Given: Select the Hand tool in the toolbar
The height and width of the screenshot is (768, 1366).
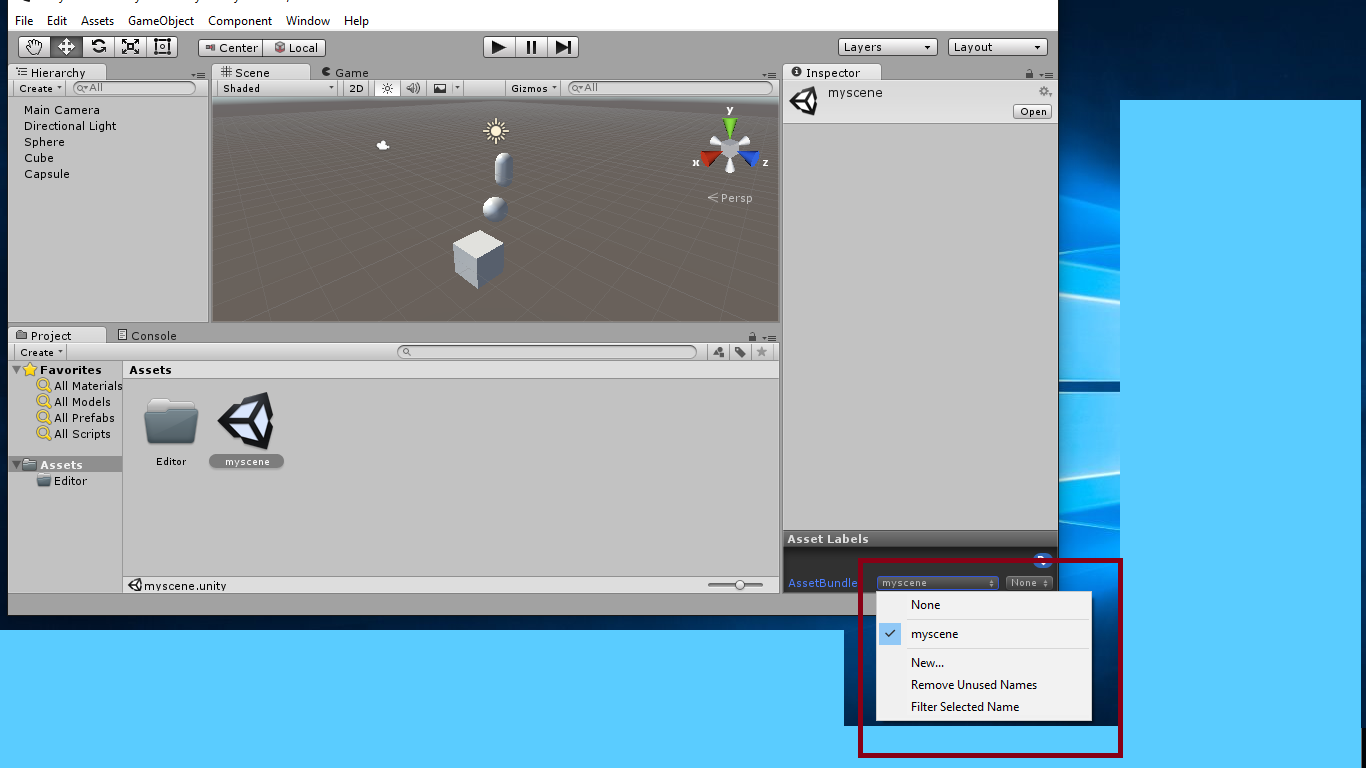Looking at the screenshot, I should click(x=33, y=46).
